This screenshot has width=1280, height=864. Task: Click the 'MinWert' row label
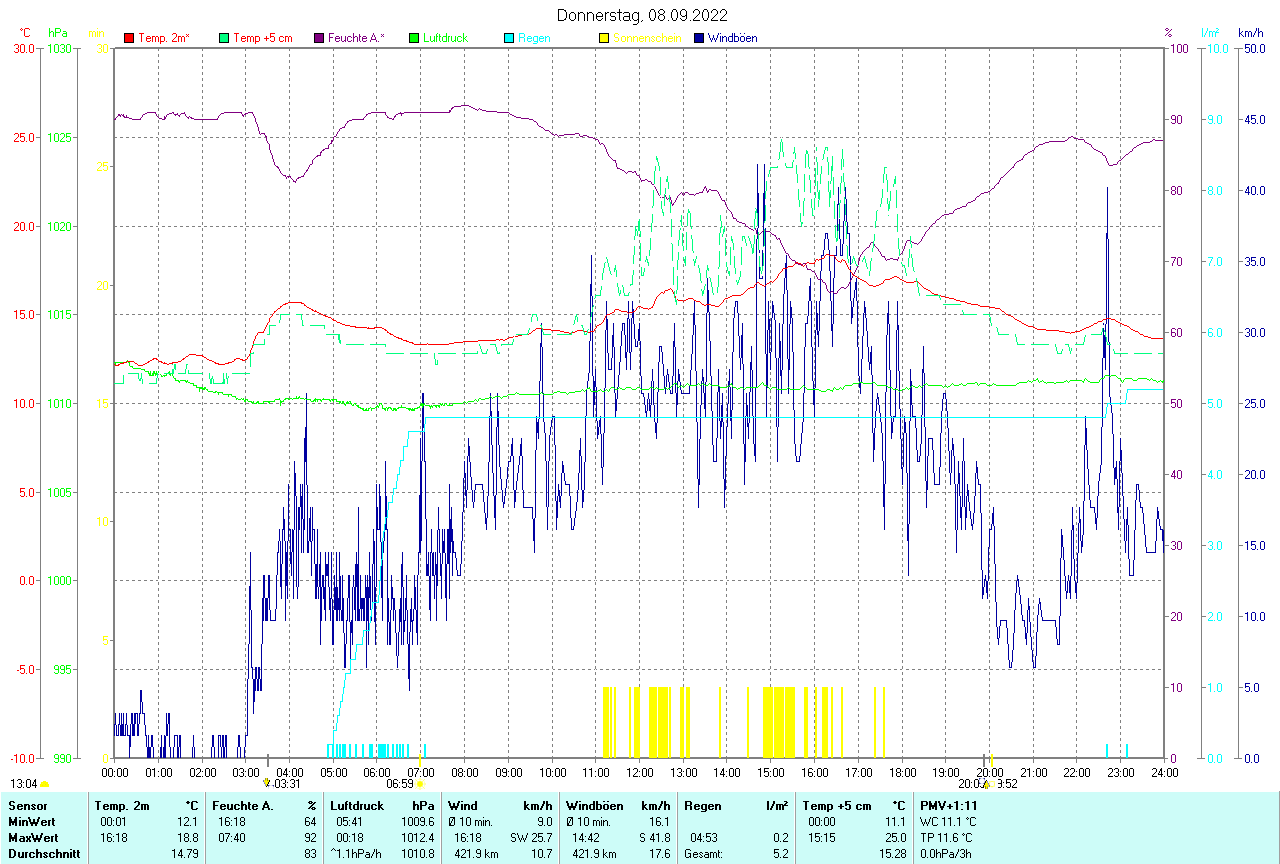30,821
